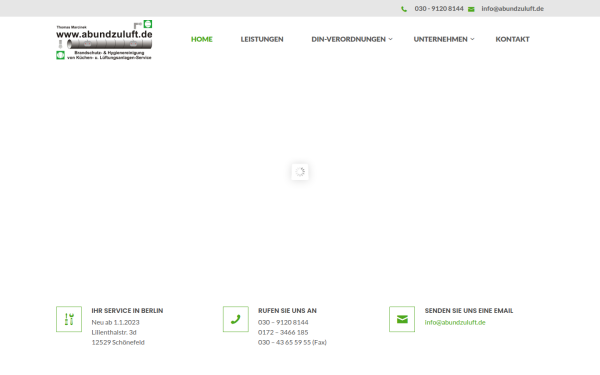The width and height of the screenshot is (600, 375).
Task: Click the top bar info@abundzuluft.de email
Action: coord(512,8)
